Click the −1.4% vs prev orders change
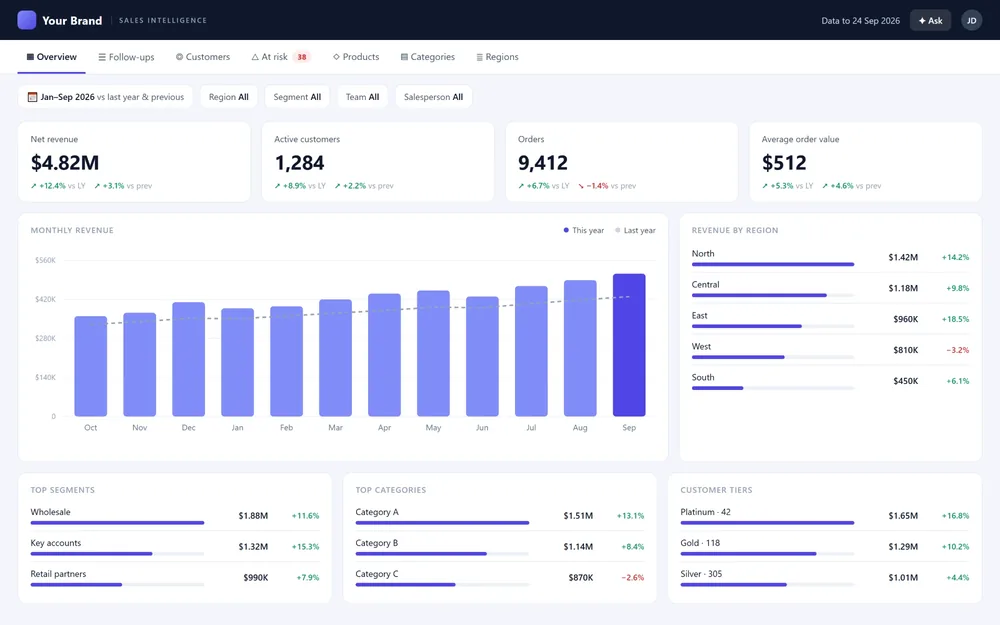This screenshot has height=625, width=1000. [x=607, y=186]
